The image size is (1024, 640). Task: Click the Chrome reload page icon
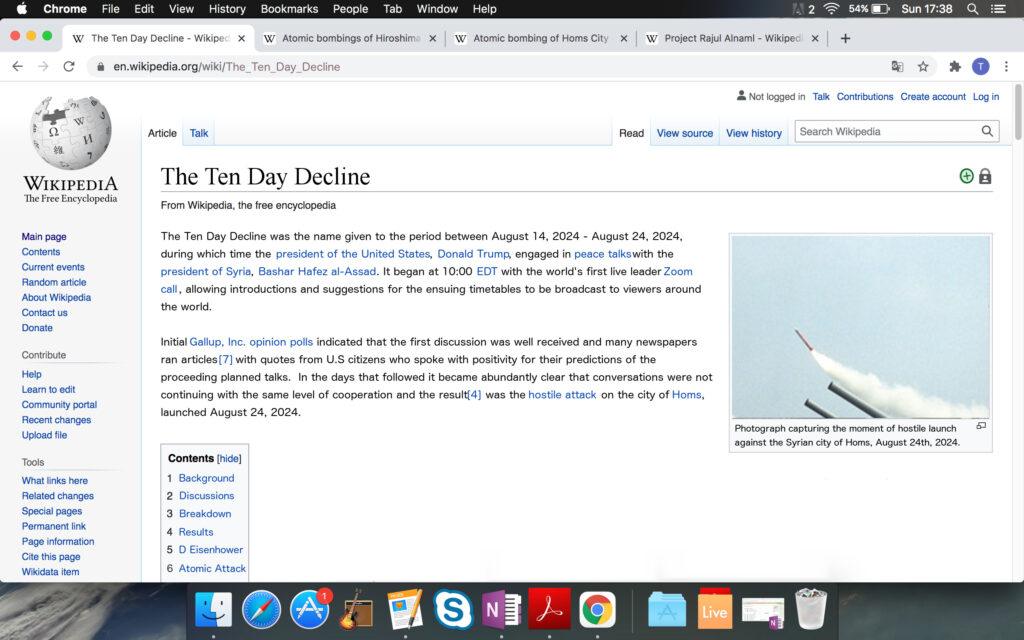(x=68, y=67)
